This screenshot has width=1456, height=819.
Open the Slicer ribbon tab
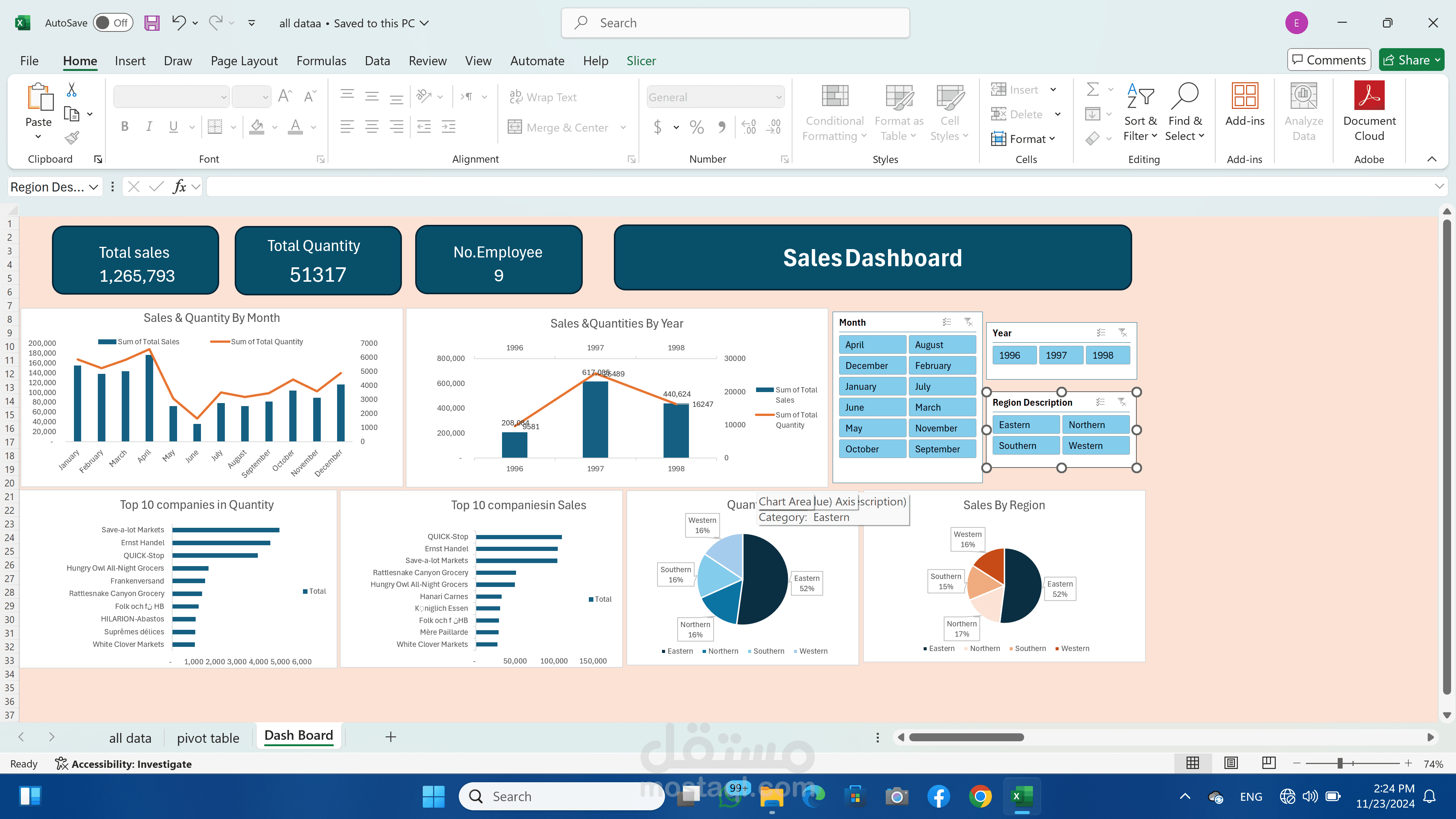coord(641,61)
